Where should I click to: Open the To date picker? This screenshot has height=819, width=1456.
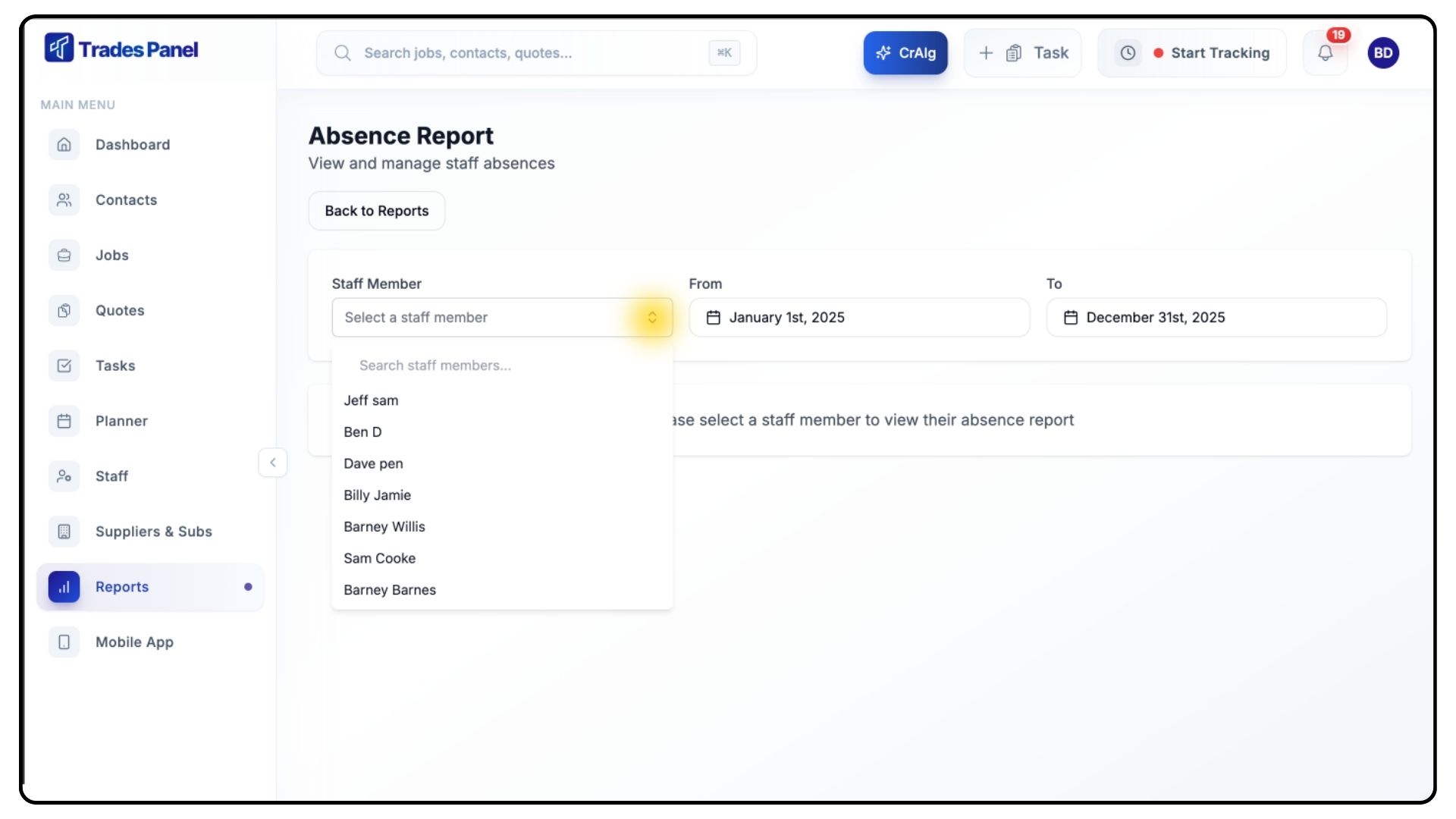tap(1216, 318)
